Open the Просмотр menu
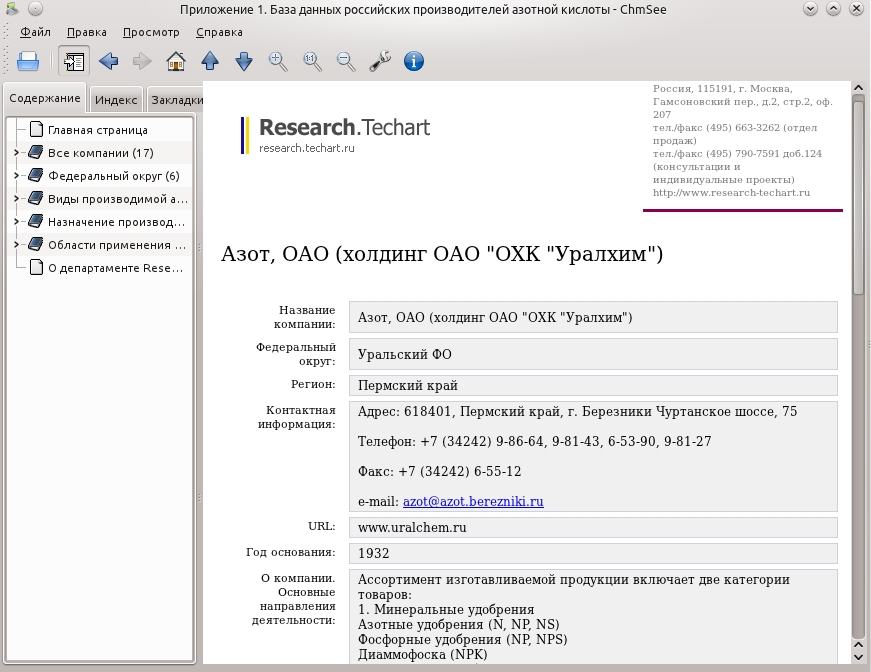The image size is (871, 672). [x=151, y=32]
